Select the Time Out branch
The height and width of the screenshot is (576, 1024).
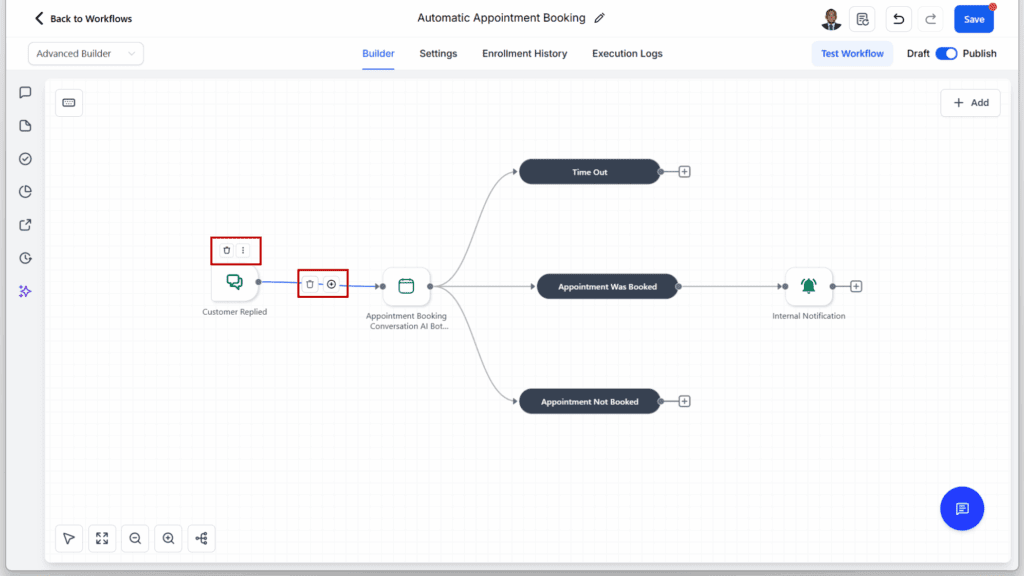(x=590, y=172)
